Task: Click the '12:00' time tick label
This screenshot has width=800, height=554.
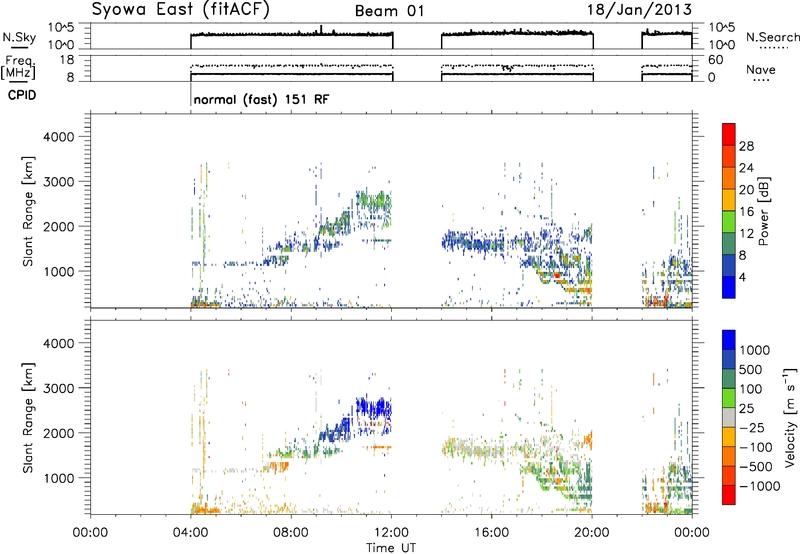Action: tap(391, 533)
